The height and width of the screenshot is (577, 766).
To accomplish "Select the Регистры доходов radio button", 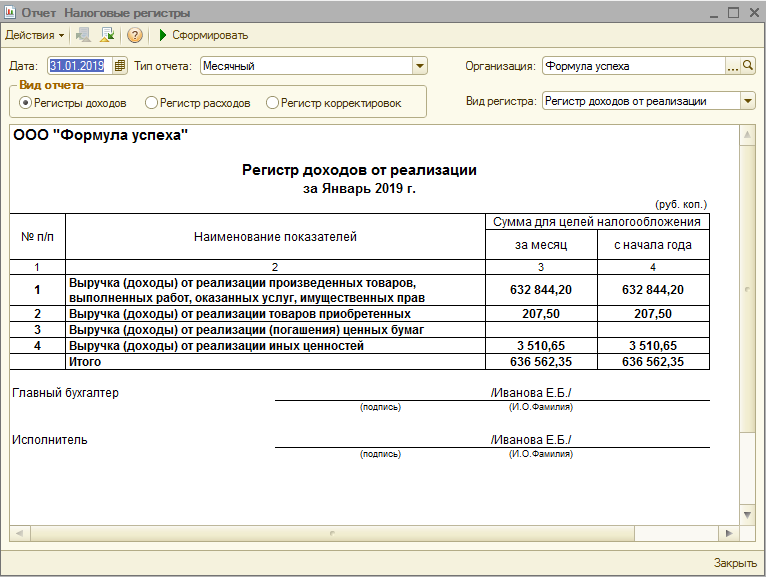I will (x=26, y=102).
